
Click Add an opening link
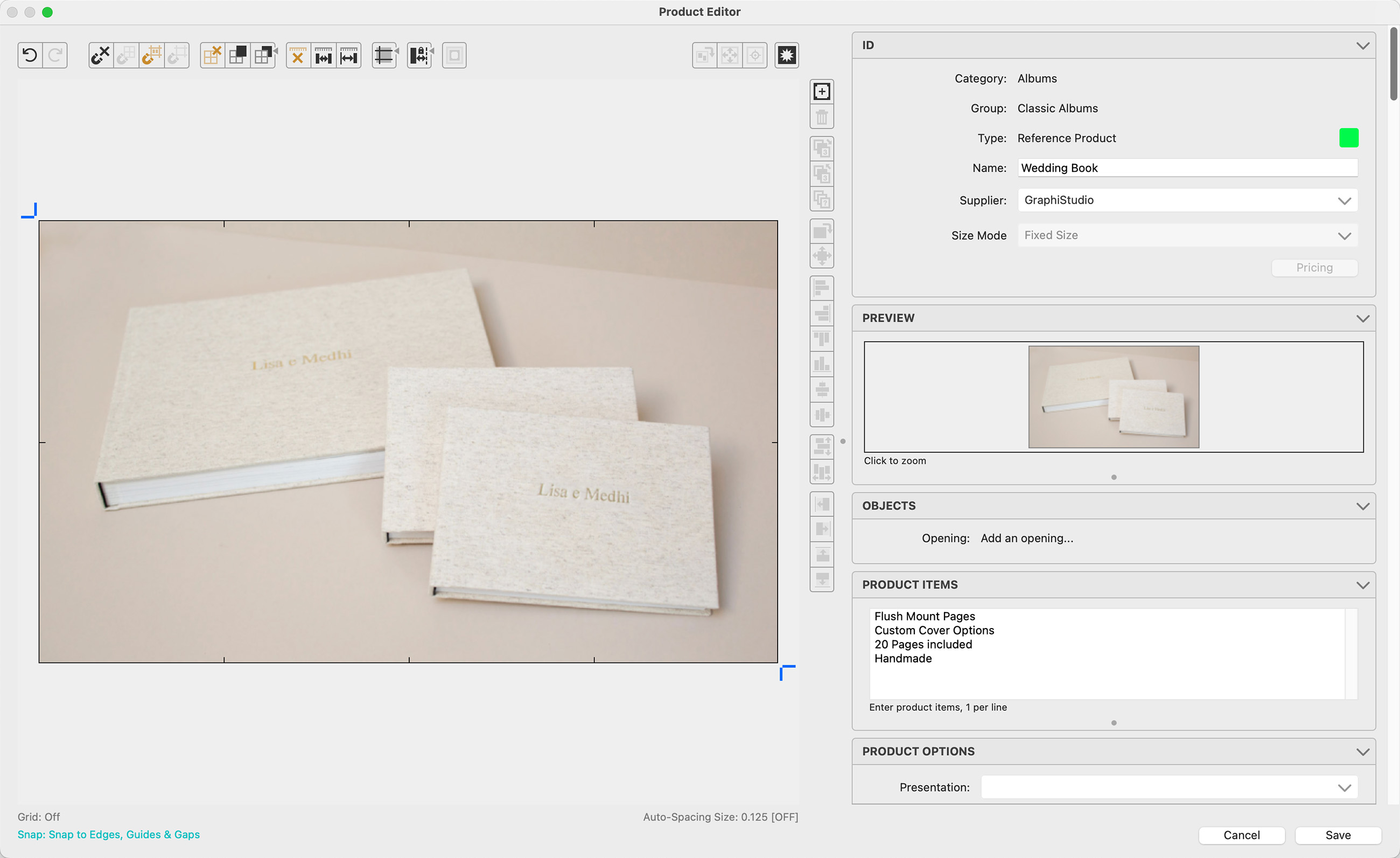1027,538
